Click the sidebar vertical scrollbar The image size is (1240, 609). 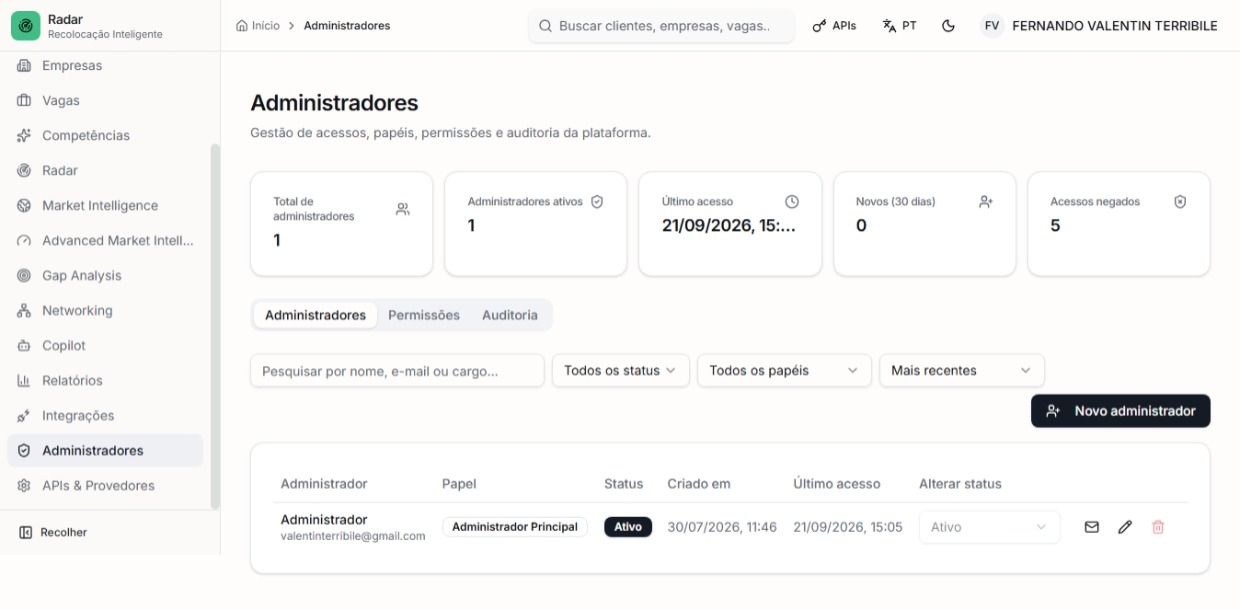tap(214, 327)
